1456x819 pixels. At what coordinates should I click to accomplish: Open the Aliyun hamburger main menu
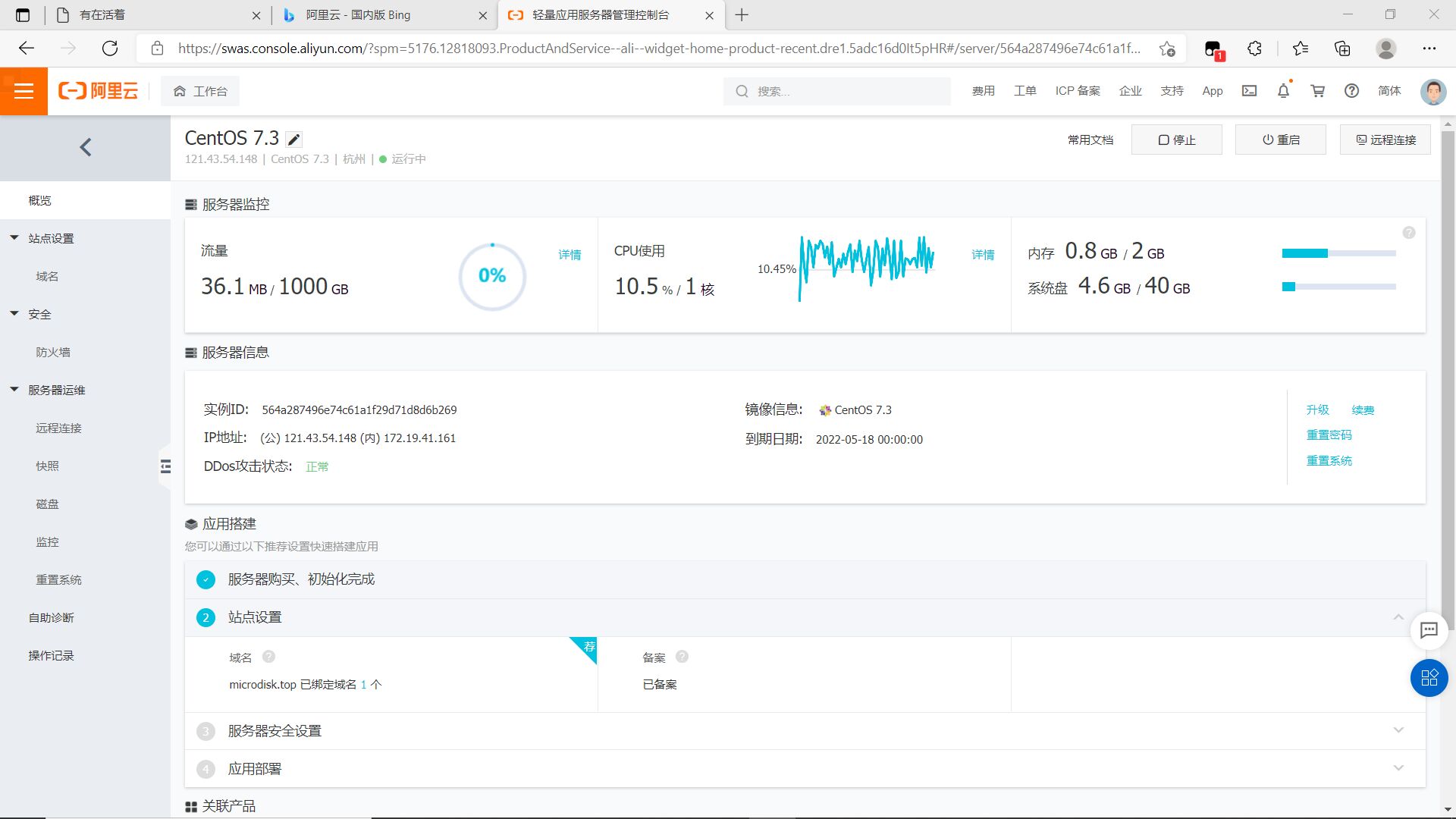click(x=24, y=91)
